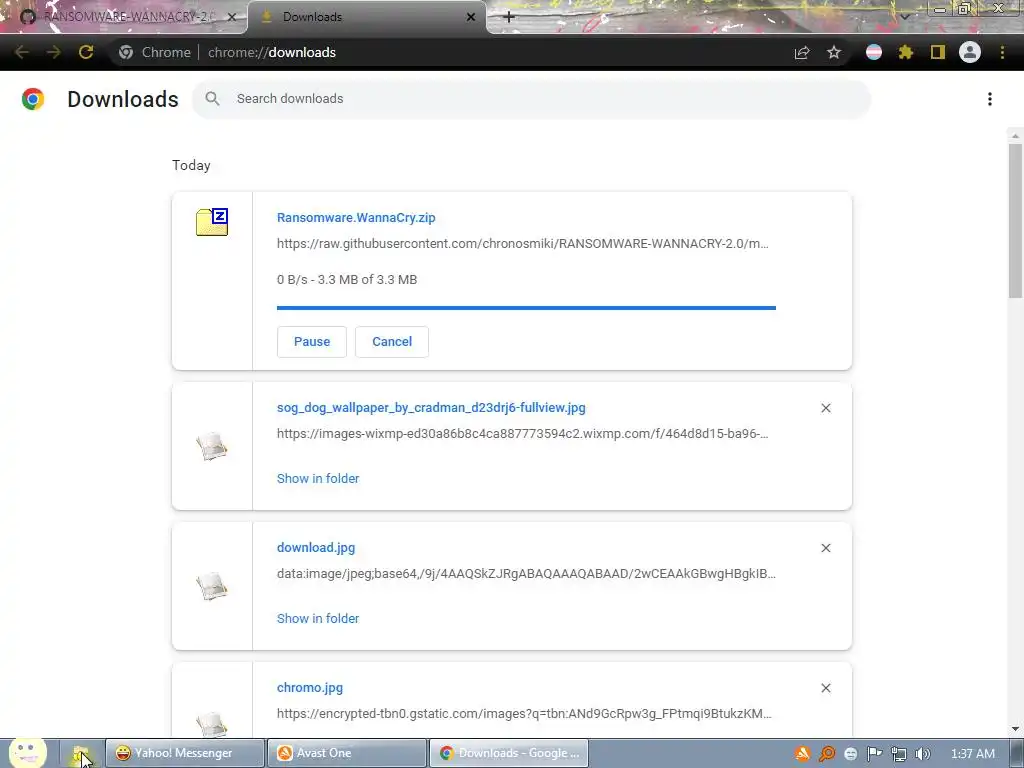
Task: Reload the page with the refresh icon
Action: coord(86,52)
